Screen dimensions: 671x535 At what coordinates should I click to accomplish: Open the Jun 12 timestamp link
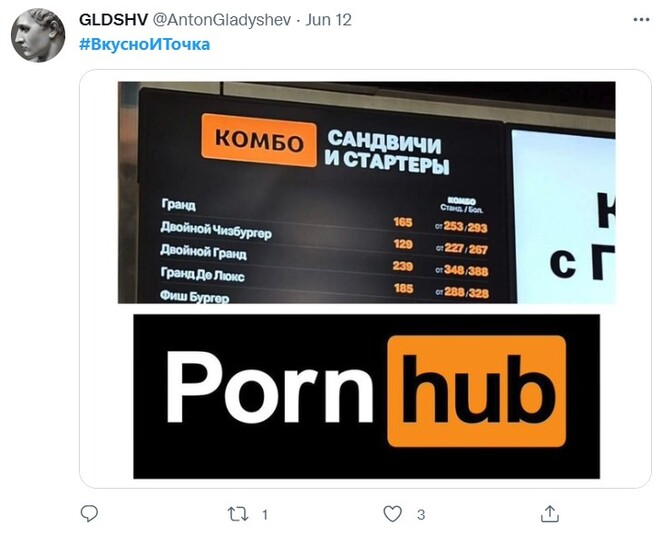(328, 20)
